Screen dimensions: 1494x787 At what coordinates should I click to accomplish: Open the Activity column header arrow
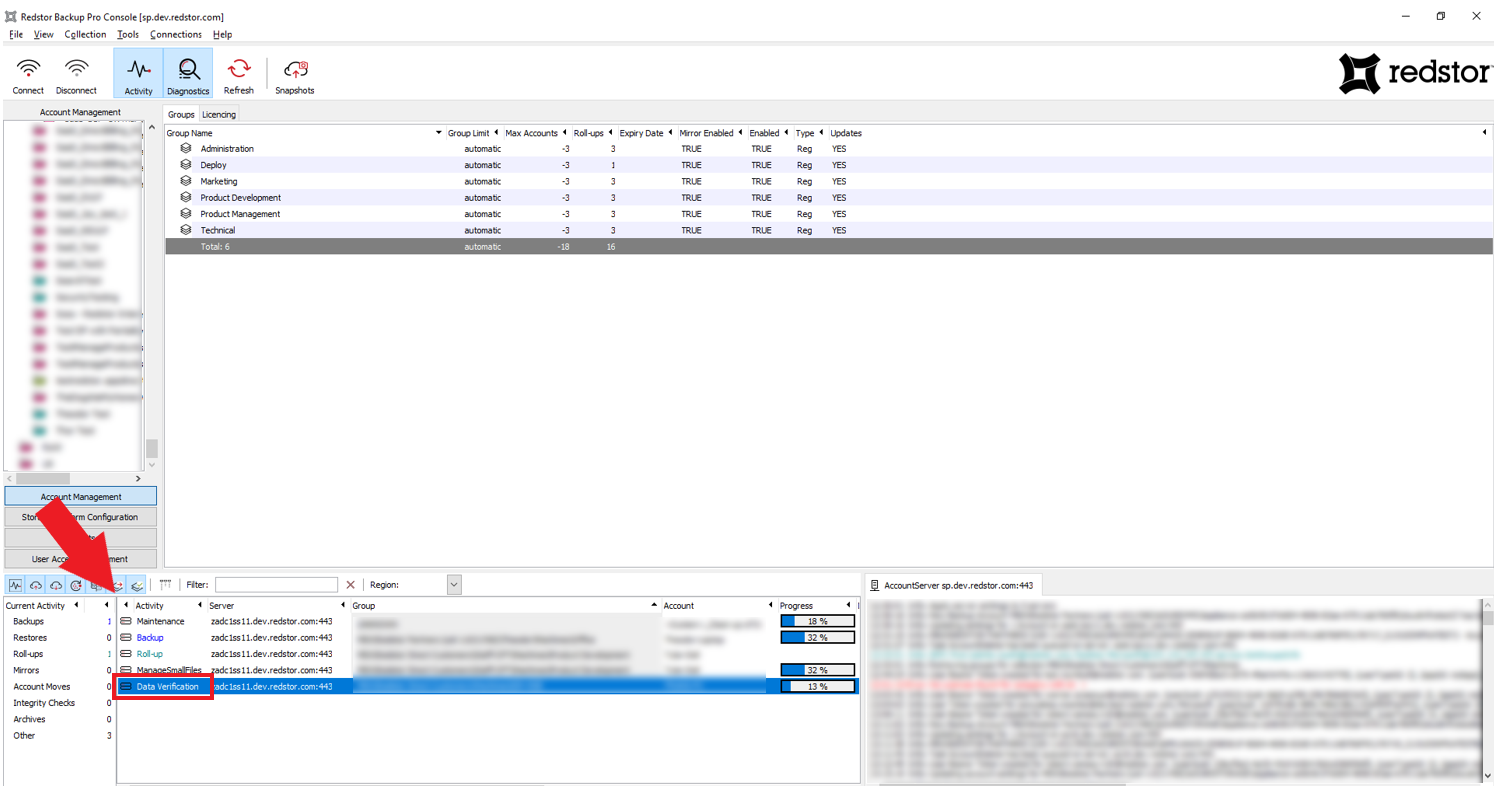click(200, 606)
